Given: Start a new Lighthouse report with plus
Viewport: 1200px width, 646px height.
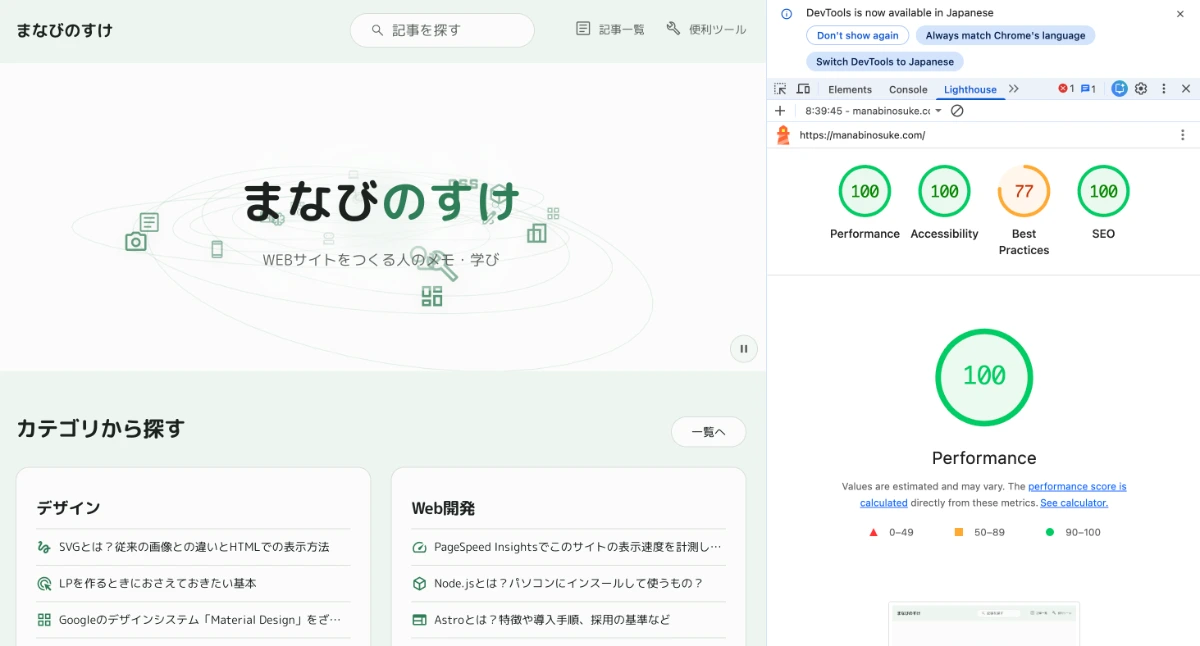Looking at the screenshot, I should pyautogui.click(x=780, y=111).
